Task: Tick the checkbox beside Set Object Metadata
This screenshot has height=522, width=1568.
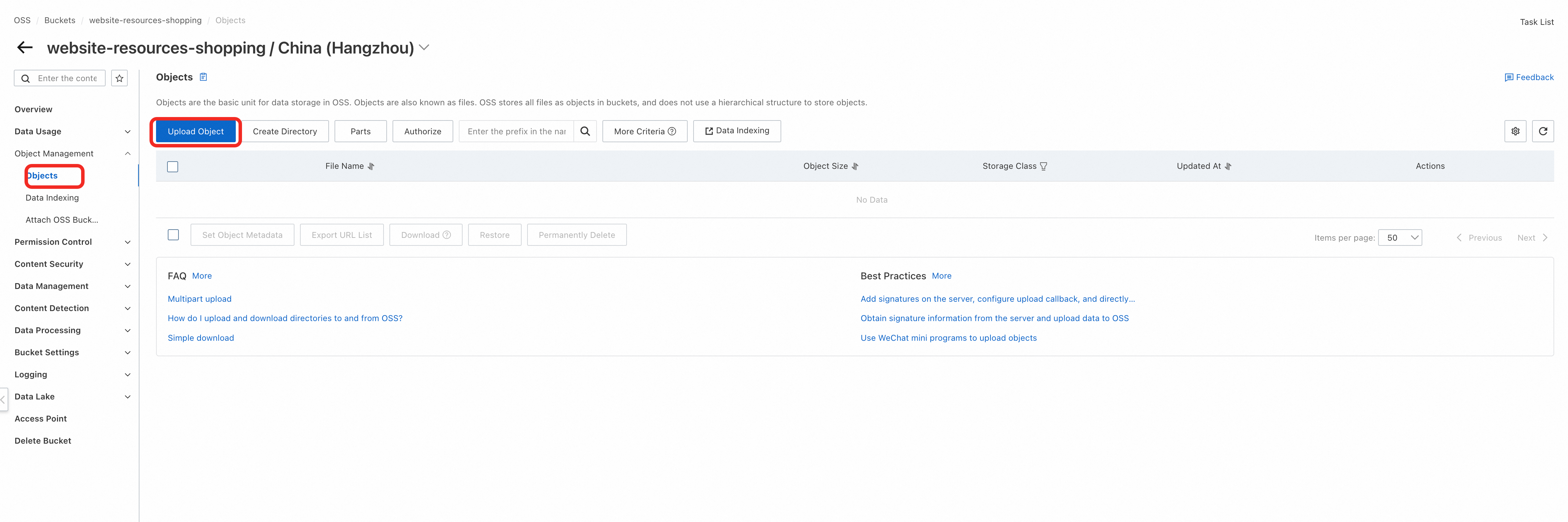Action: (174, 235)
